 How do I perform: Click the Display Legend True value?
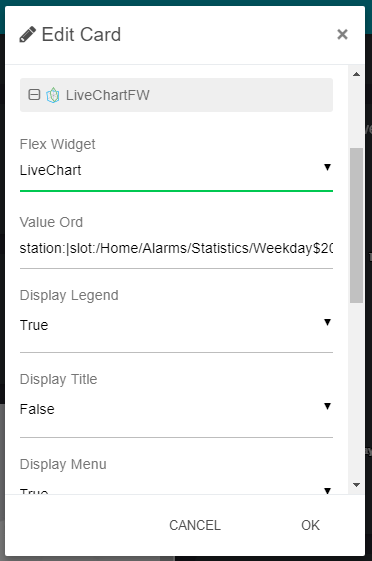(34, 325)
